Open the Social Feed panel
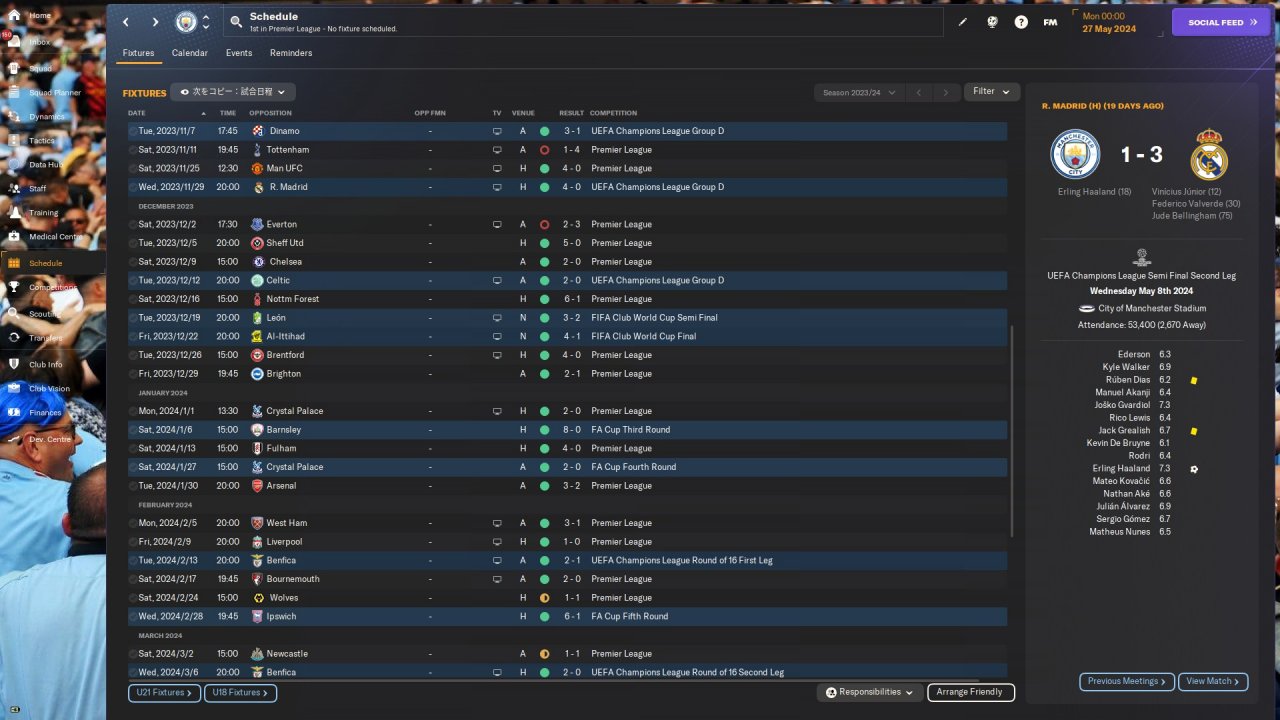Screen dimensions: 1280x720 pyautogui.click(x=1220, y=22)
